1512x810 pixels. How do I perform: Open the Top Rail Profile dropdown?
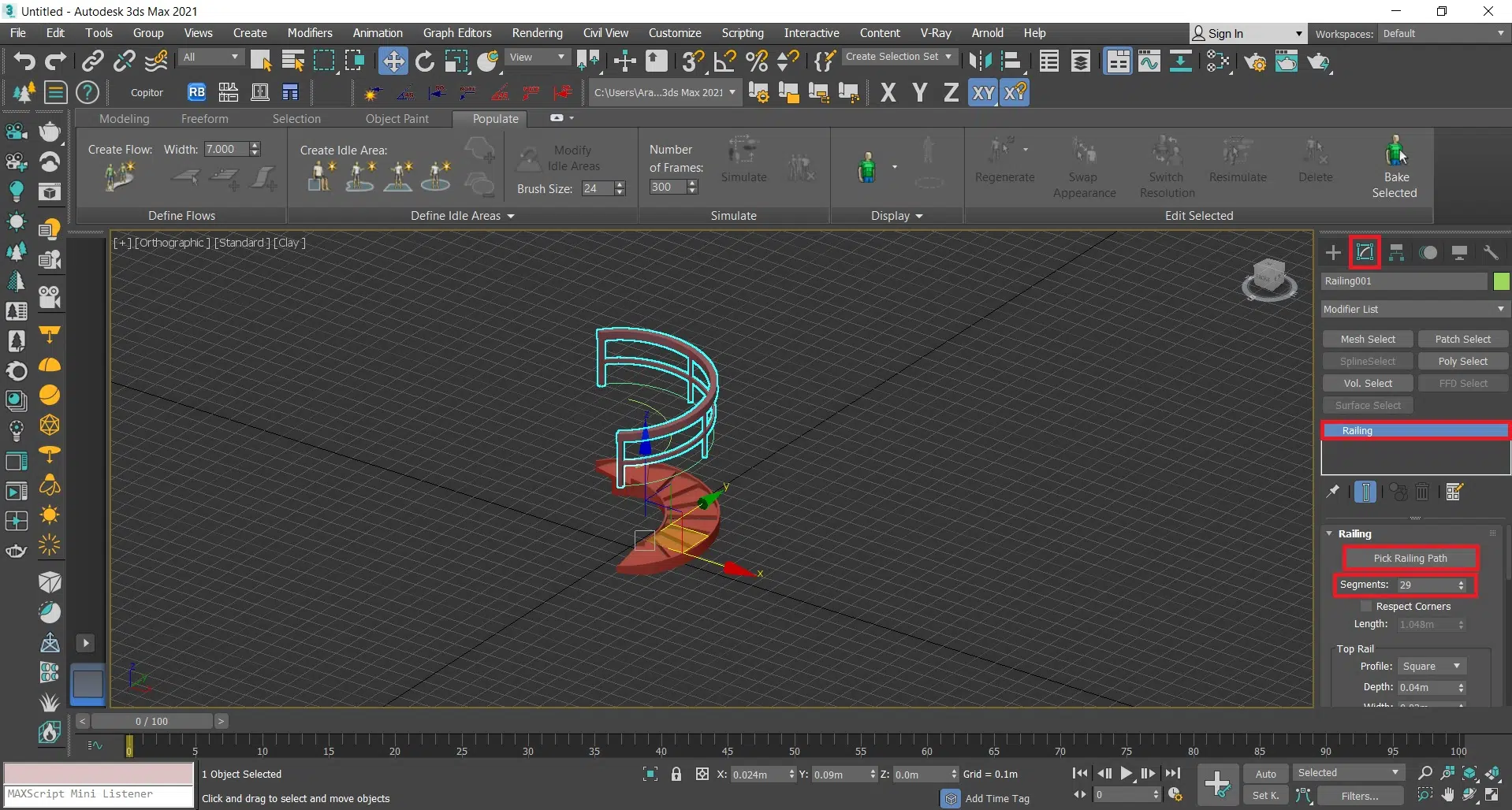(x=1432, y=666)
